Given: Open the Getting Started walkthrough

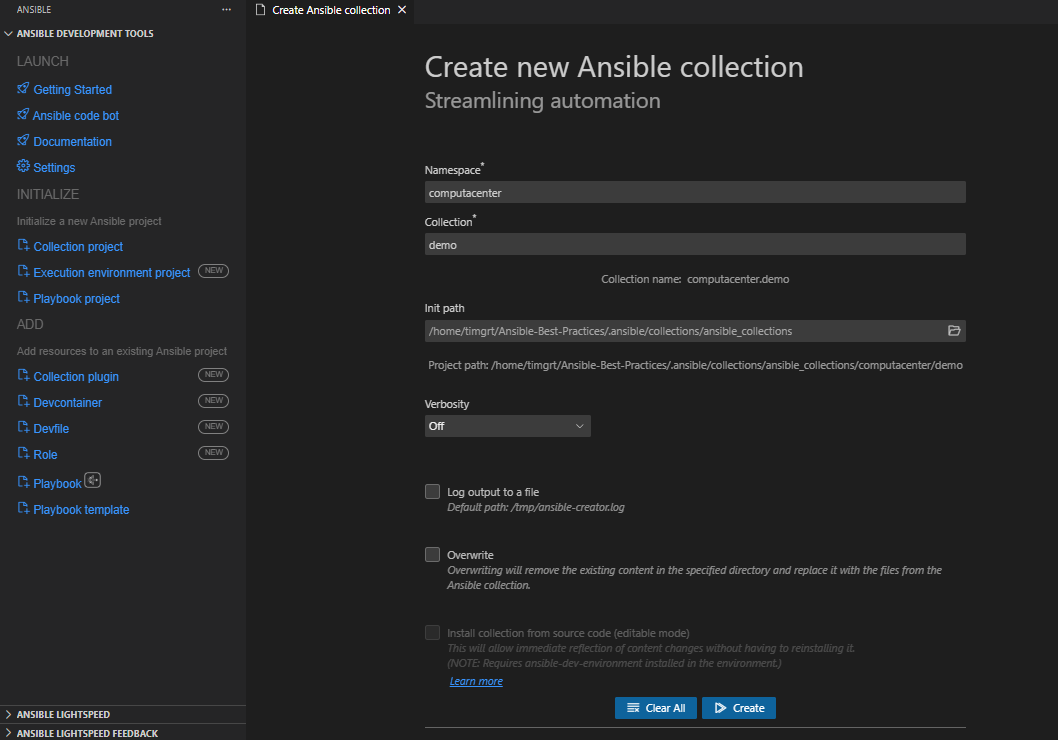Looking at the screenshot, I should pos(72,89).
